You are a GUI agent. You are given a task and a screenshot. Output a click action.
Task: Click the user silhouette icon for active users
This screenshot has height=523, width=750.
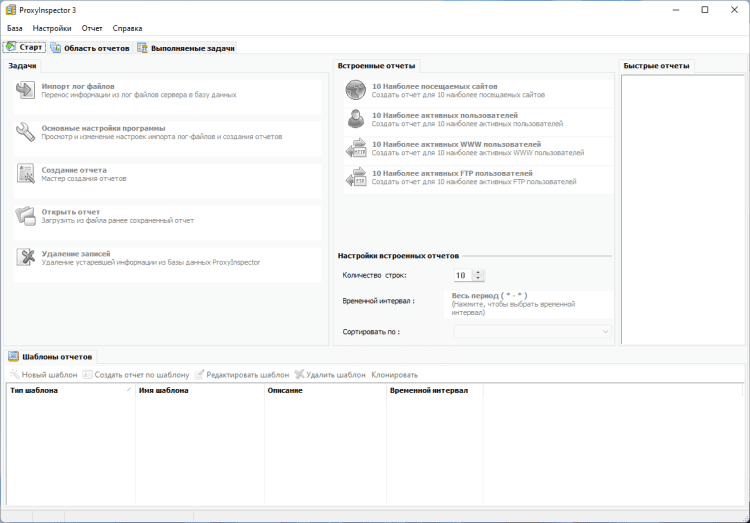[x=356, y=119]
